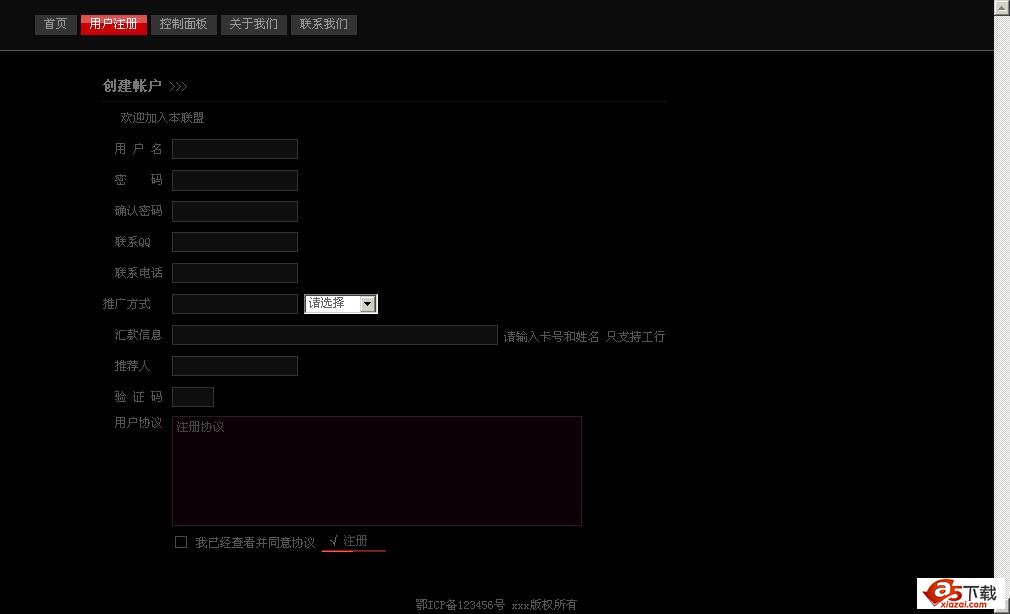Click inside the 注册协议 text area
Viewport: 1010px width, 614px height.
tap(377, 471)
